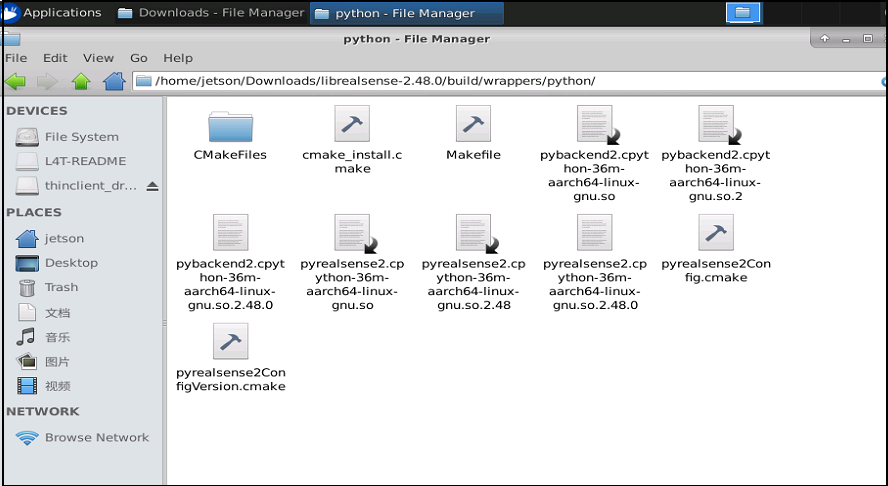
Task: Open the Go menu
Action: pyautogui.click(x=139, y=58)
